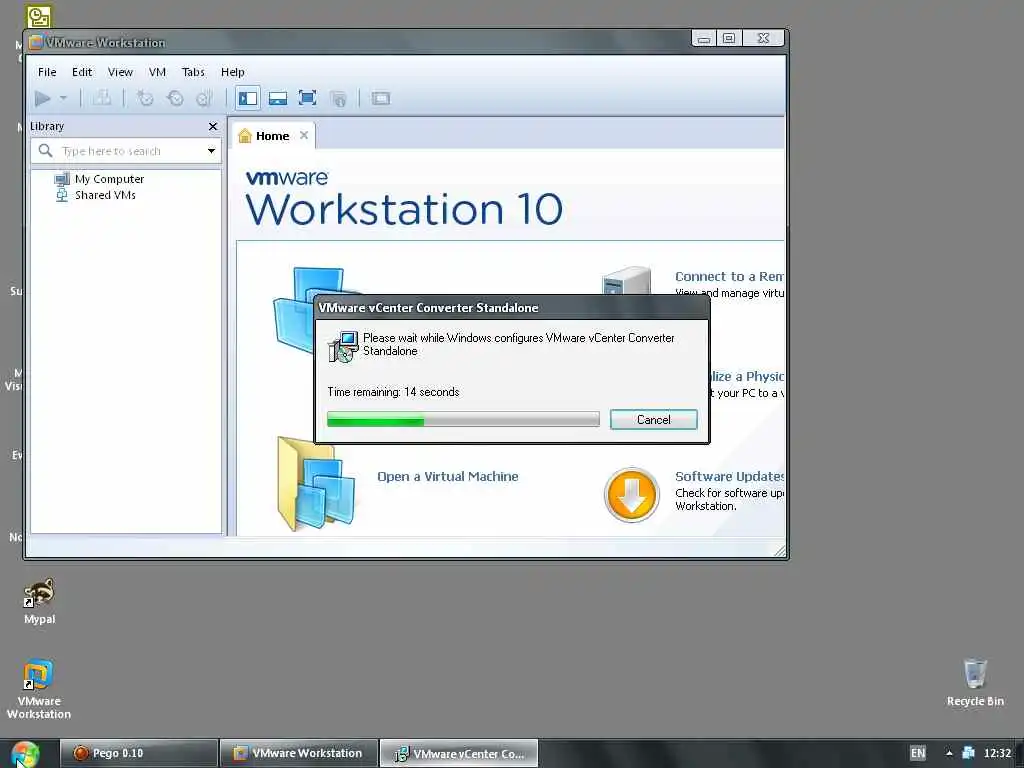Open the power options dropdown arrow beside play
Image resolution: width=1024 pixels, height=768 pixels.
(63, 99)
